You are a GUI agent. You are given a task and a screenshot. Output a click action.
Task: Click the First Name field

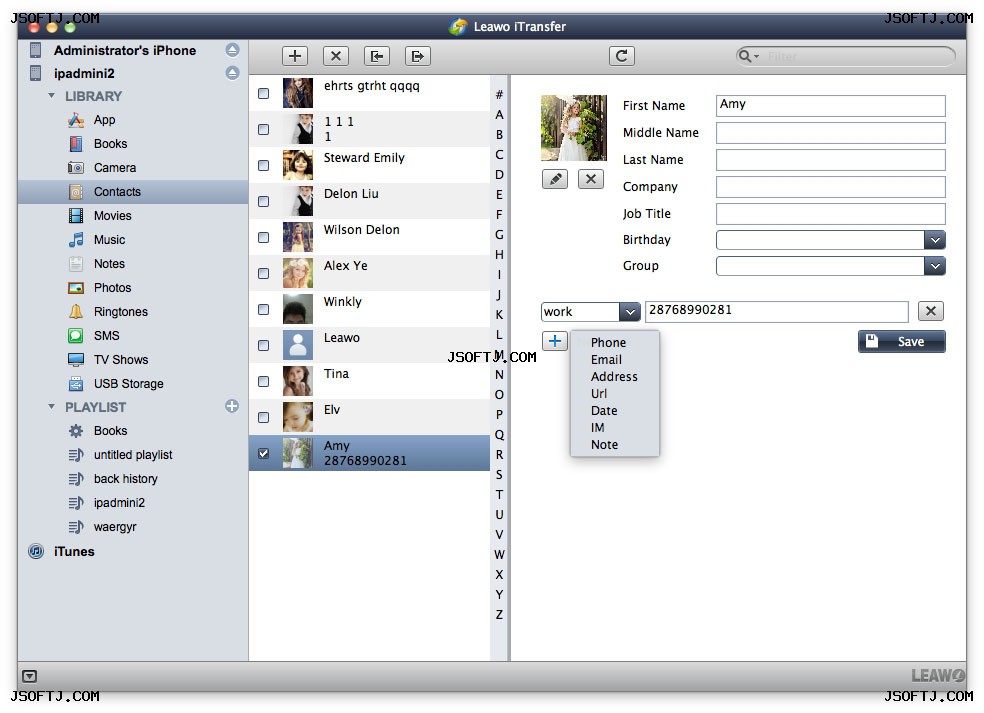[830, 105]
